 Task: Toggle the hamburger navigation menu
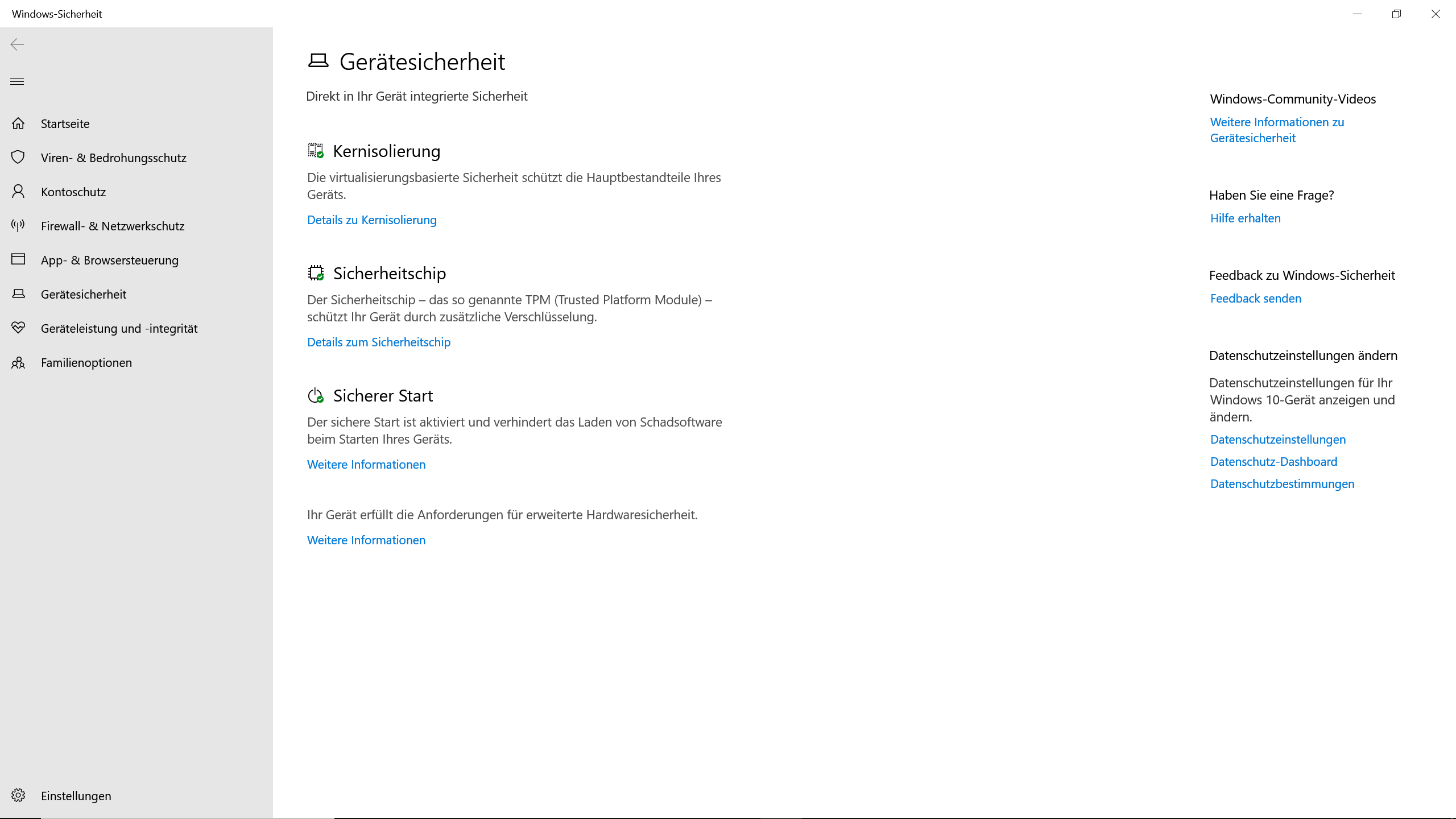tap(17, 81)
